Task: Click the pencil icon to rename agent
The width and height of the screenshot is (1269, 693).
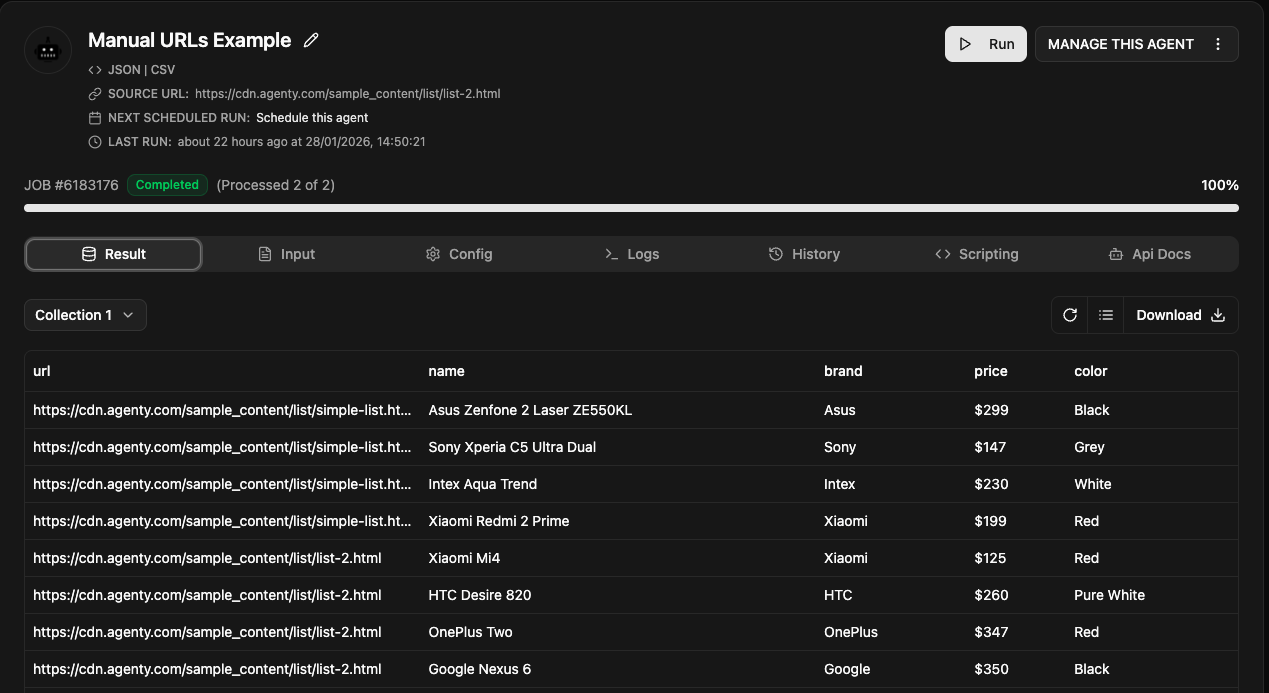Action: click(311, 40)
